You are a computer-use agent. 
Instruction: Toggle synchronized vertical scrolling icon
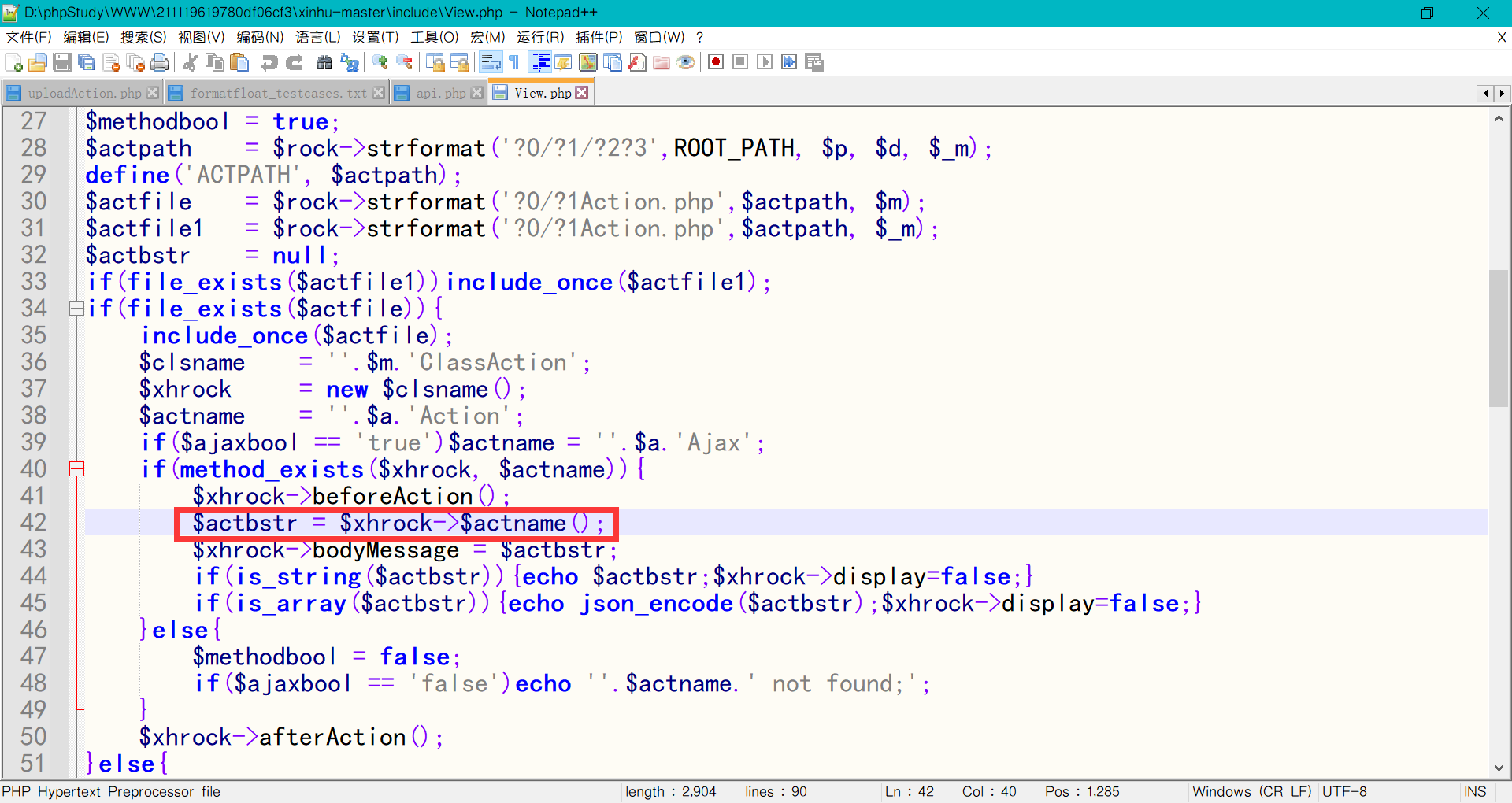point(435,62)
